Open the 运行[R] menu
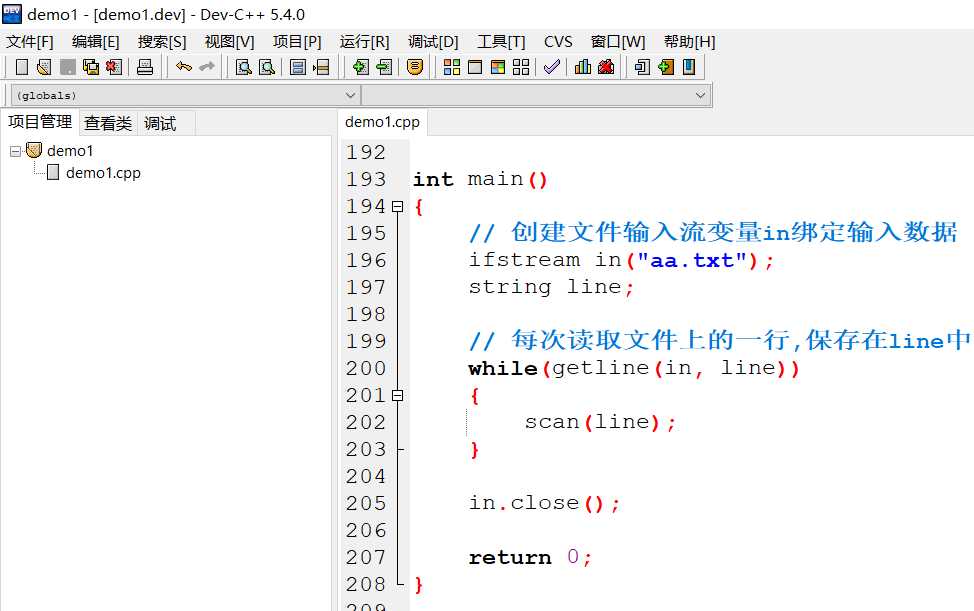The height and width of the screenshot is (611, 974). (x=365, y=42)
